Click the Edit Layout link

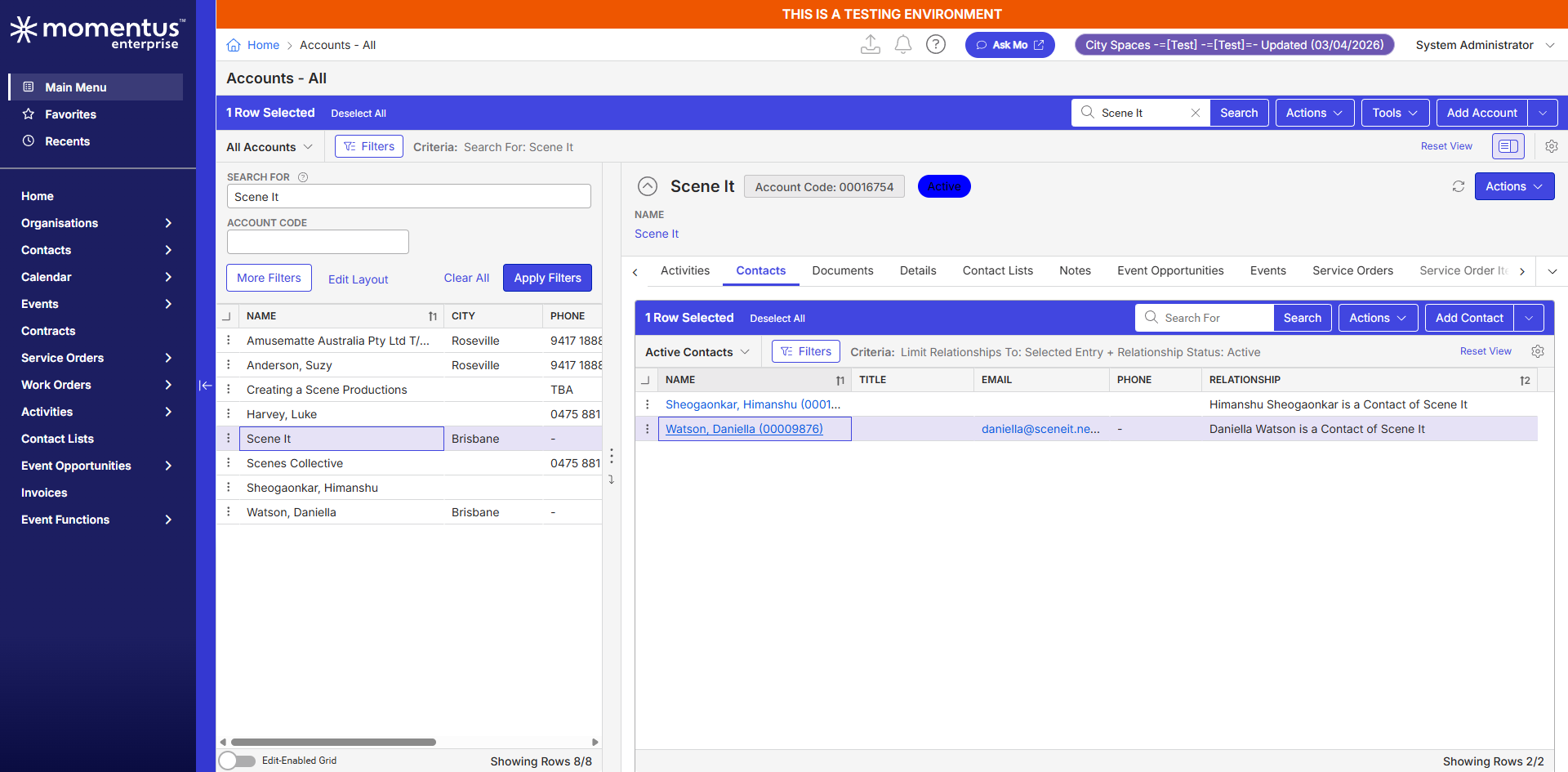358,279
